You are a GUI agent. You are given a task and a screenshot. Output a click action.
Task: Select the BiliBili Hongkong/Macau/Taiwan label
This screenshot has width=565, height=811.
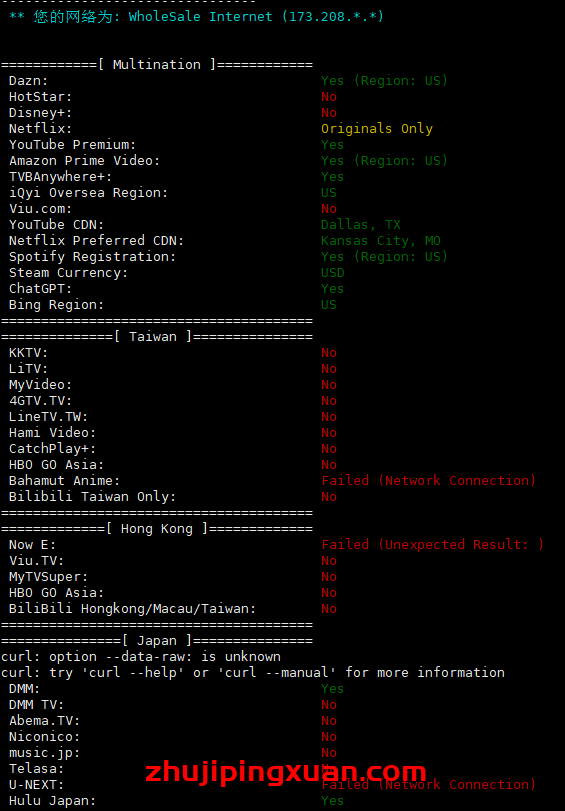[x=132, y=609]
